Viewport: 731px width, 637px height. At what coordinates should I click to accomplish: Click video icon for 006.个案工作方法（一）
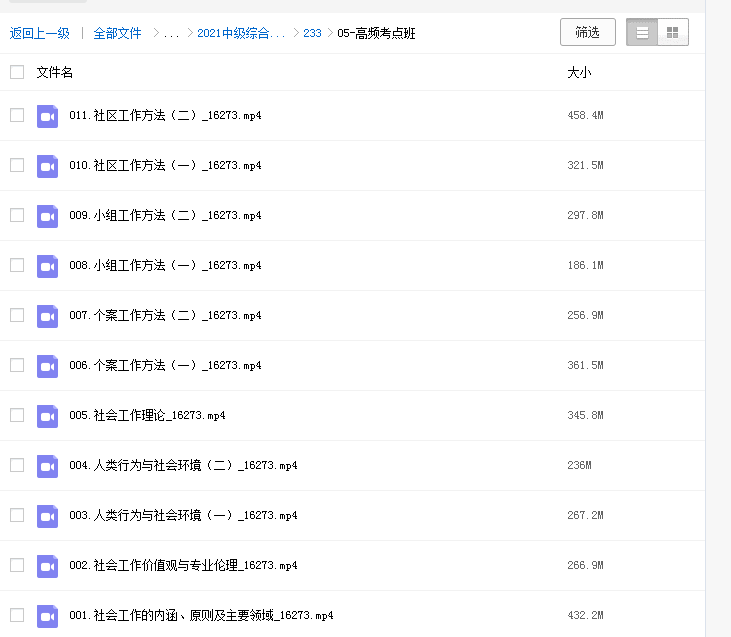click(x=48, y=366)
